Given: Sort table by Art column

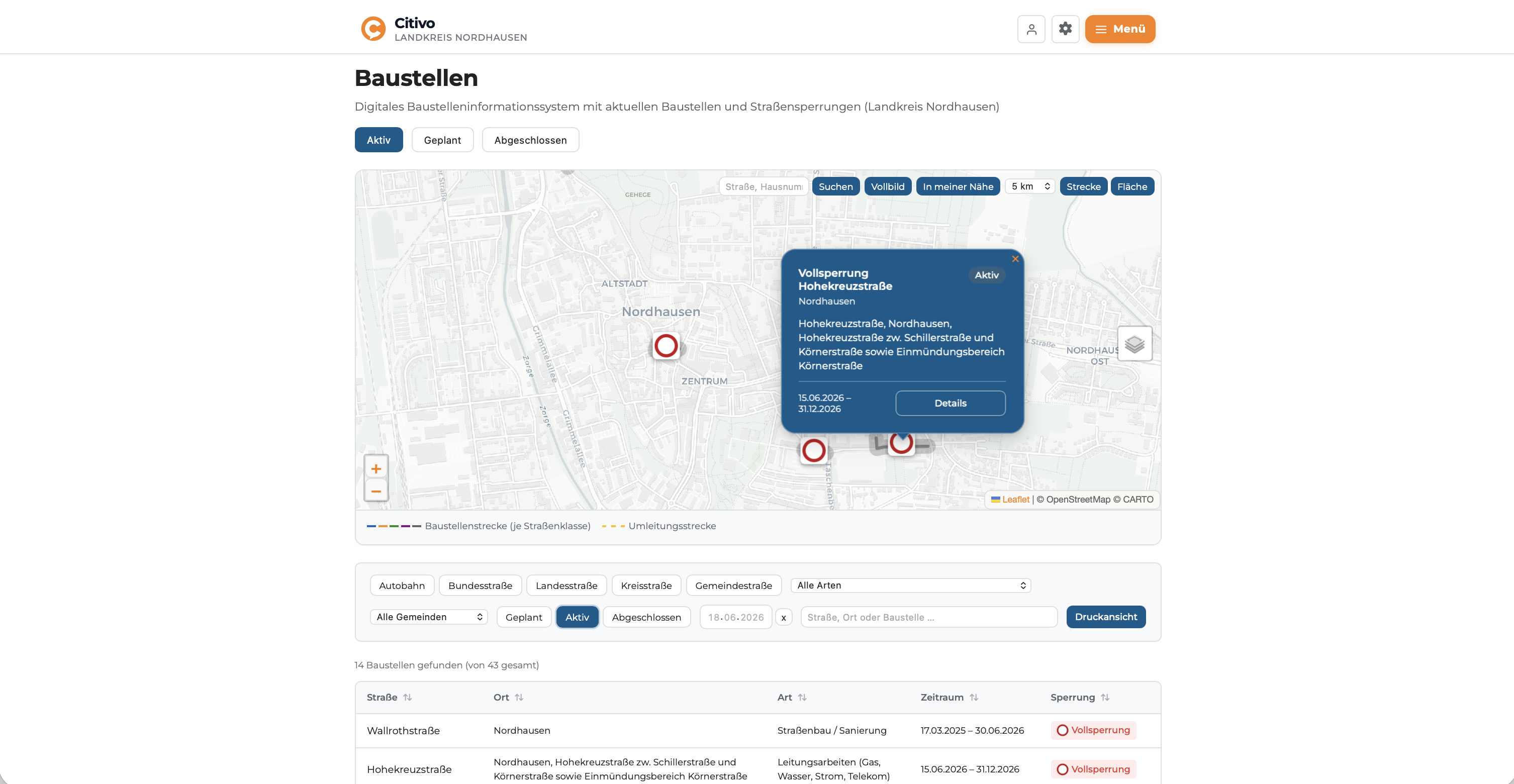Looking at the screenshot, I should (x=792, y=697).
